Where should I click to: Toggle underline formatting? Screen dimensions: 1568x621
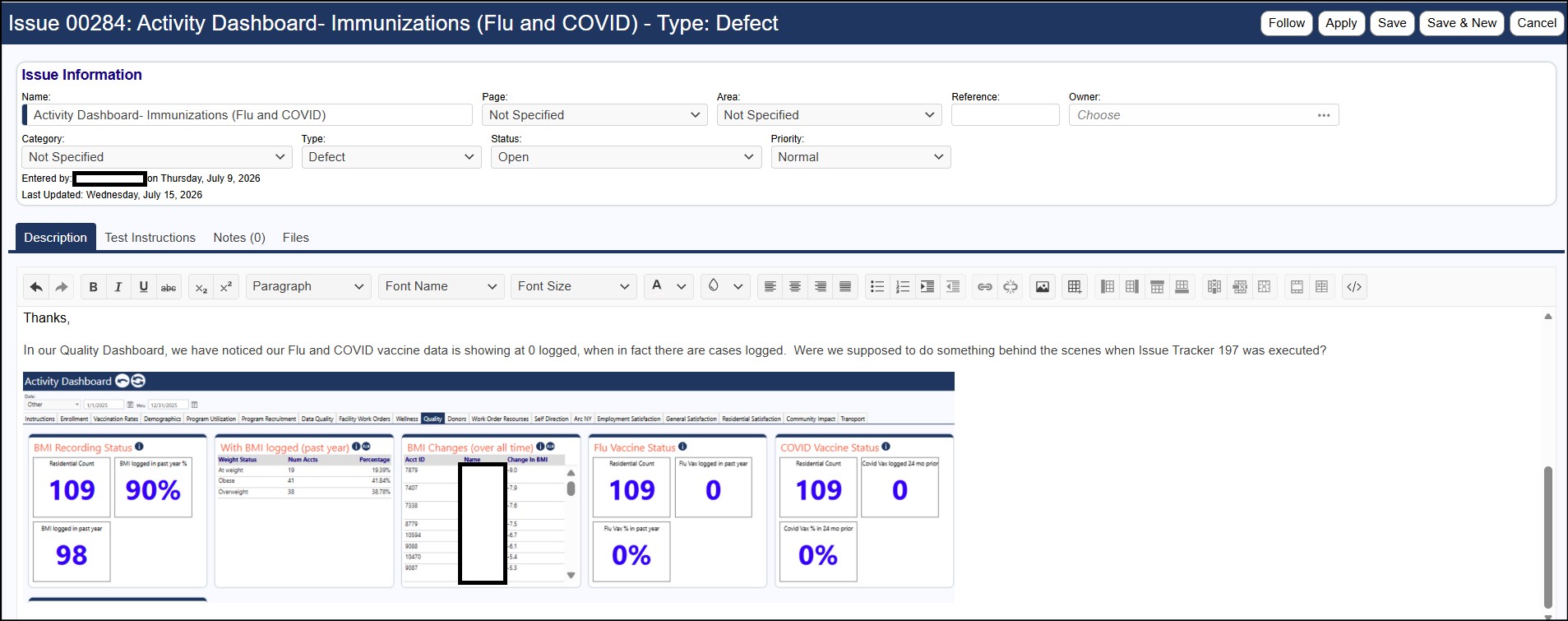tap(144, 287)
